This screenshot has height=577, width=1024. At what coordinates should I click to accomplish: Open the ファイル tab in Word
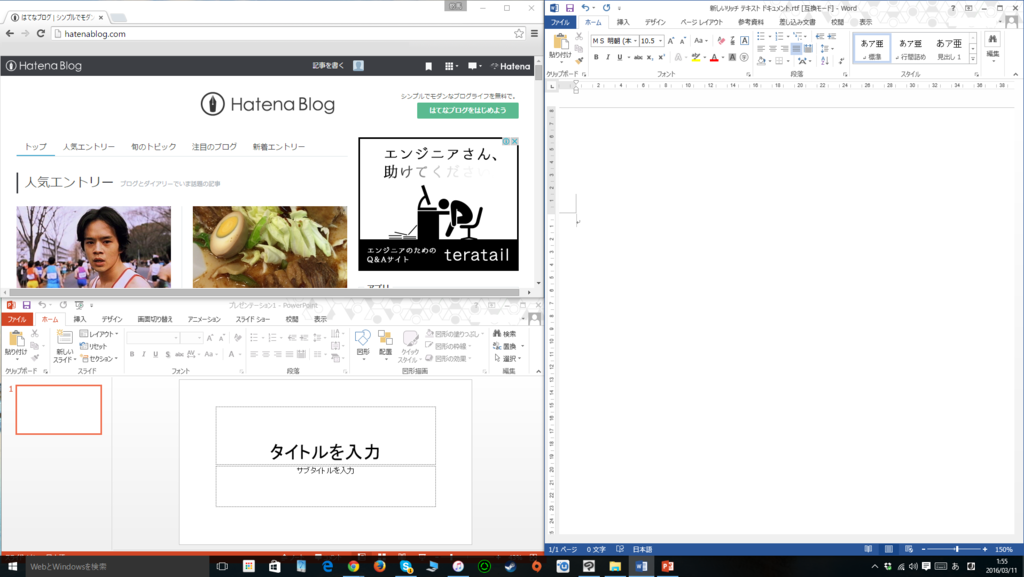click(560, 22)
